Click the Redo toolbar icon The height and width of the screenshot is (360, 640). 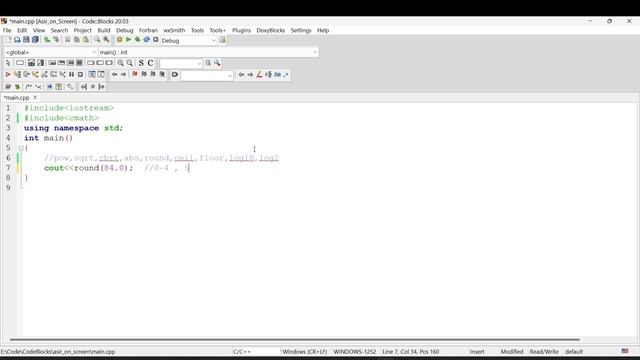56,40
